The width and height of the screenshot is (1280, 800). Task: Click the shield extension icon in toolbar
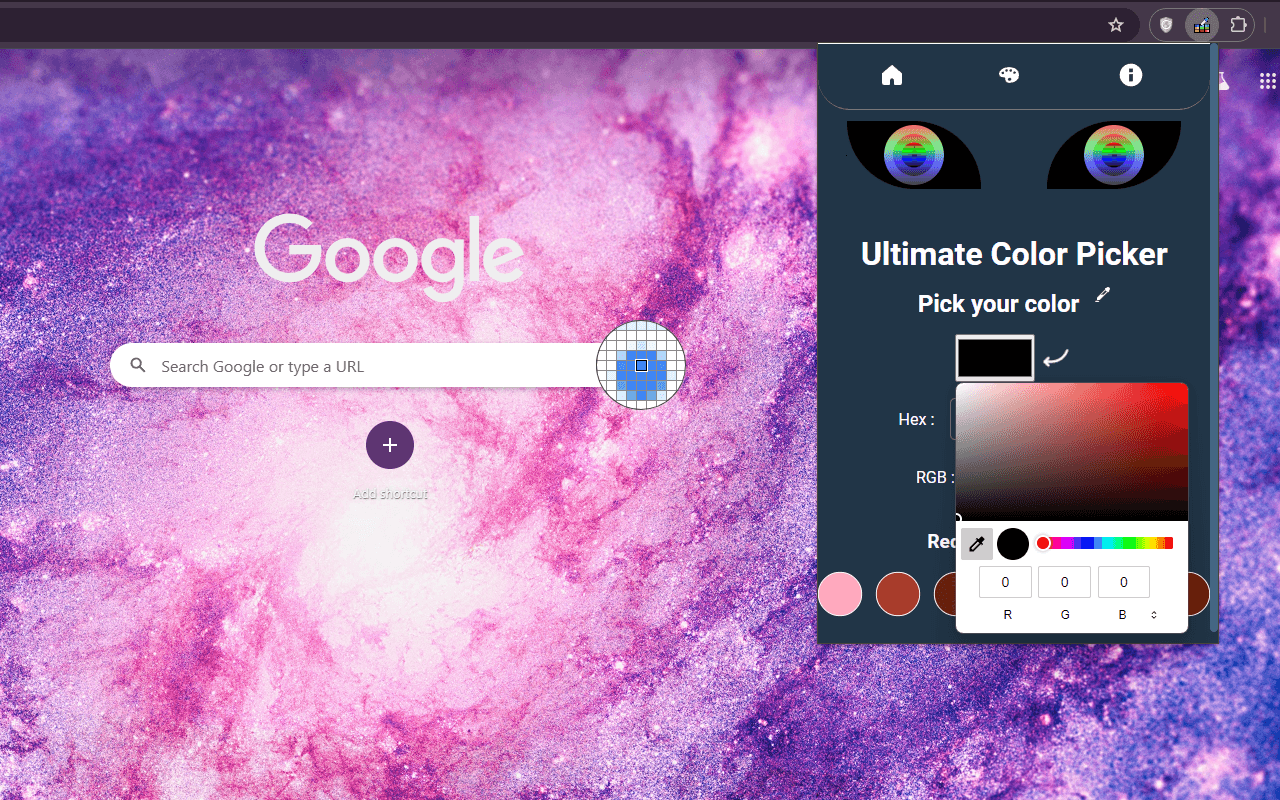tap(1166, 25)
